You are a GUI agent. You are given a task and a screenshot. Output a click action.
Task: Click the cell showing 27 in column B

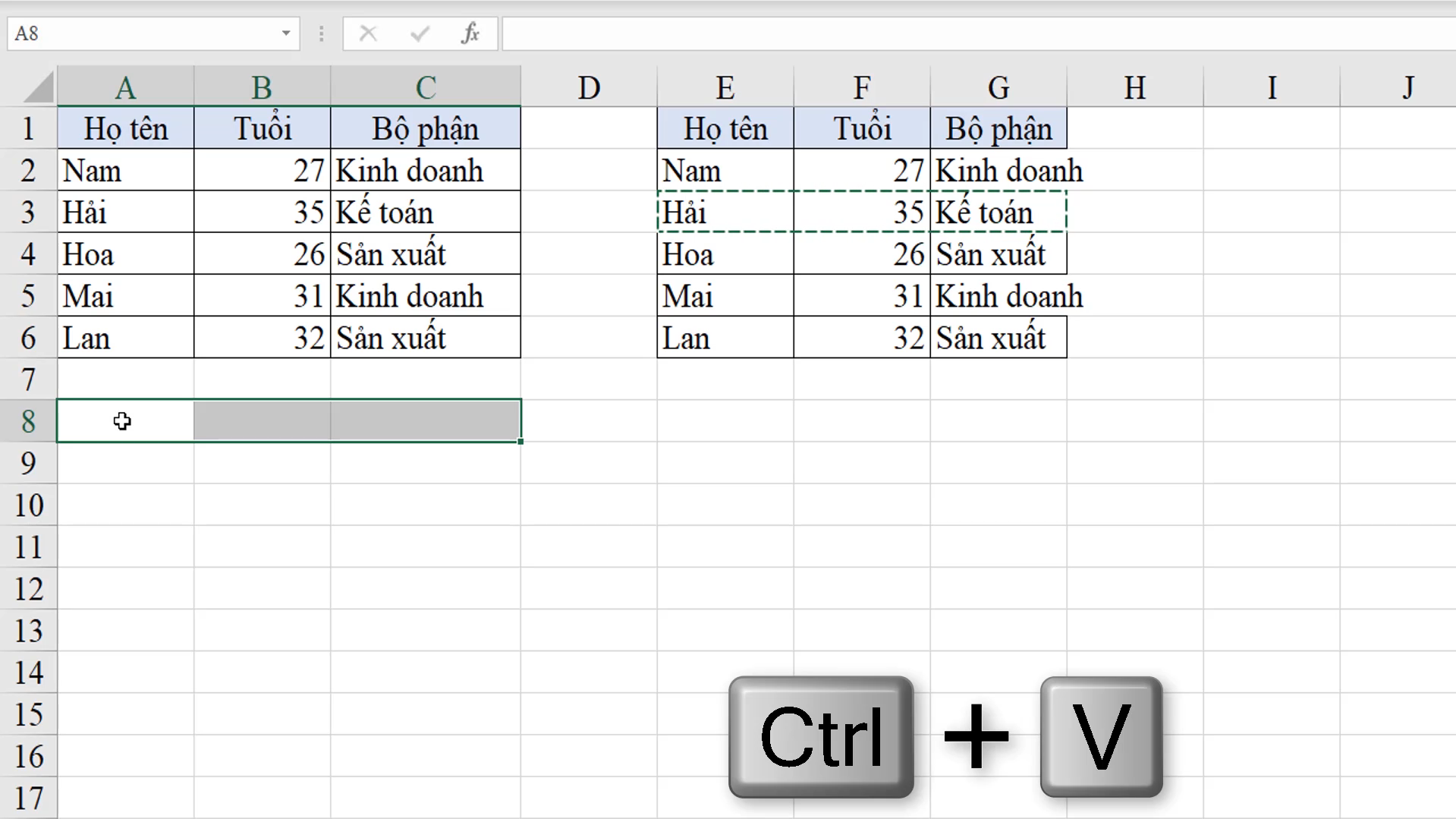click(x=262, y=170)
